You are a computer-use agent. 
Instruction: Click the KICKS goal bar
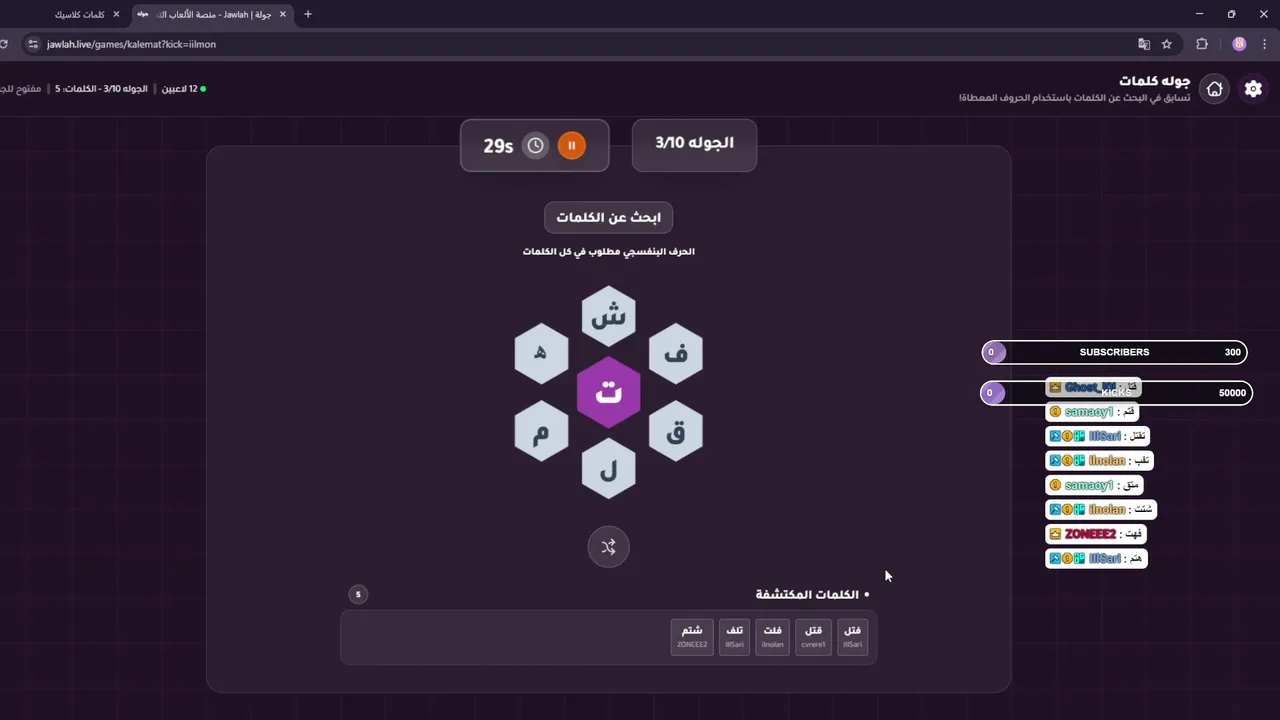click(x=1116, y=393)
